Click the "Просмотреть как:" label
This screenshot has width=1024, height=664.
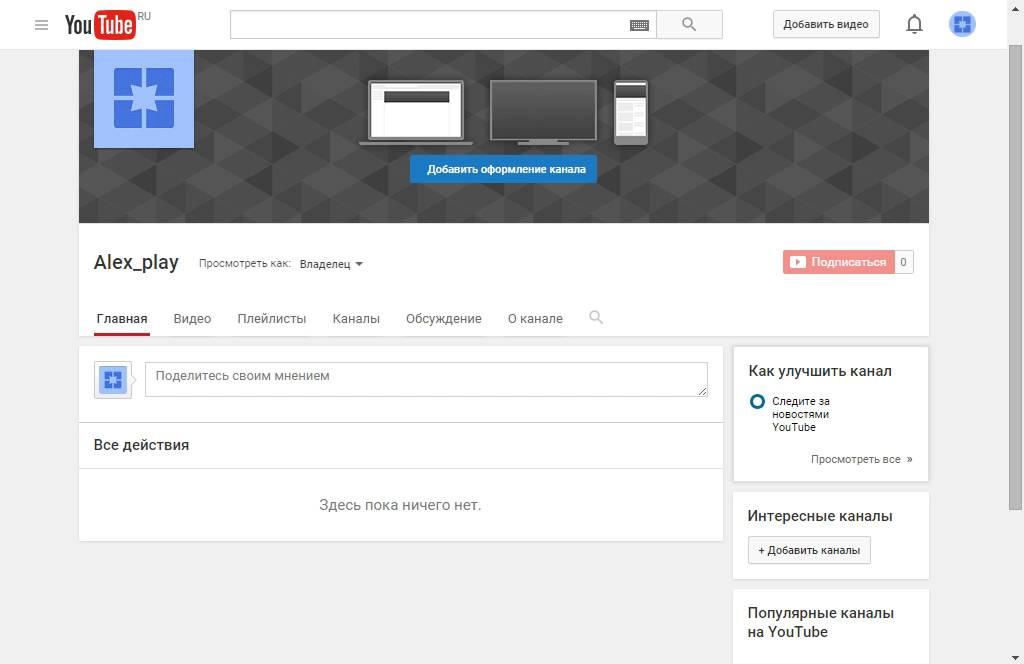click(x=245, y=263)
